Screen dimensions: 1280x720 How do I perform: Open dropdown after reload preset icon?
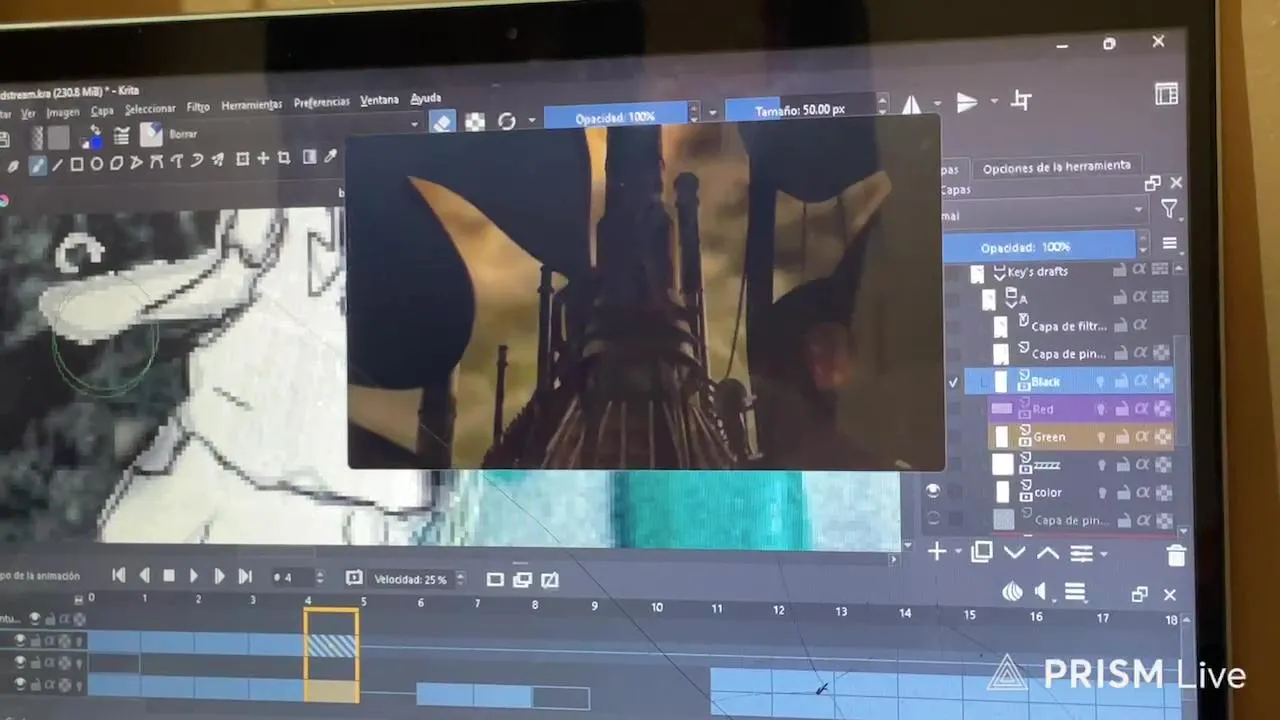point(532,120)
